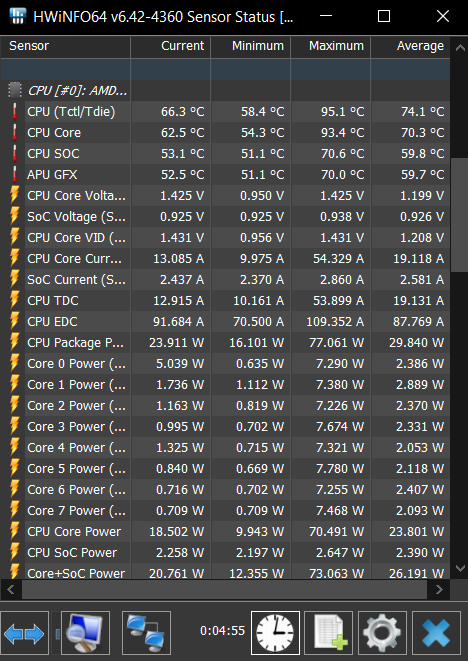468x661 pixels.
Task: Open sensor settings via gear icon
Action: (382, 633)
